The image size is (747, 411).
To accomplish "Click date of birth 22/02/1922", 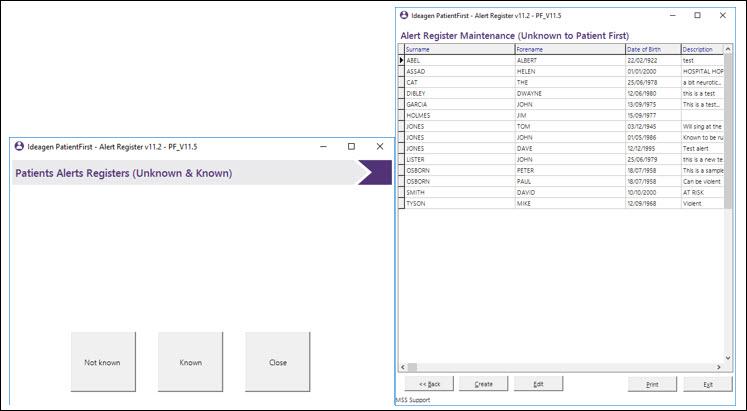I will click(653, 60).
